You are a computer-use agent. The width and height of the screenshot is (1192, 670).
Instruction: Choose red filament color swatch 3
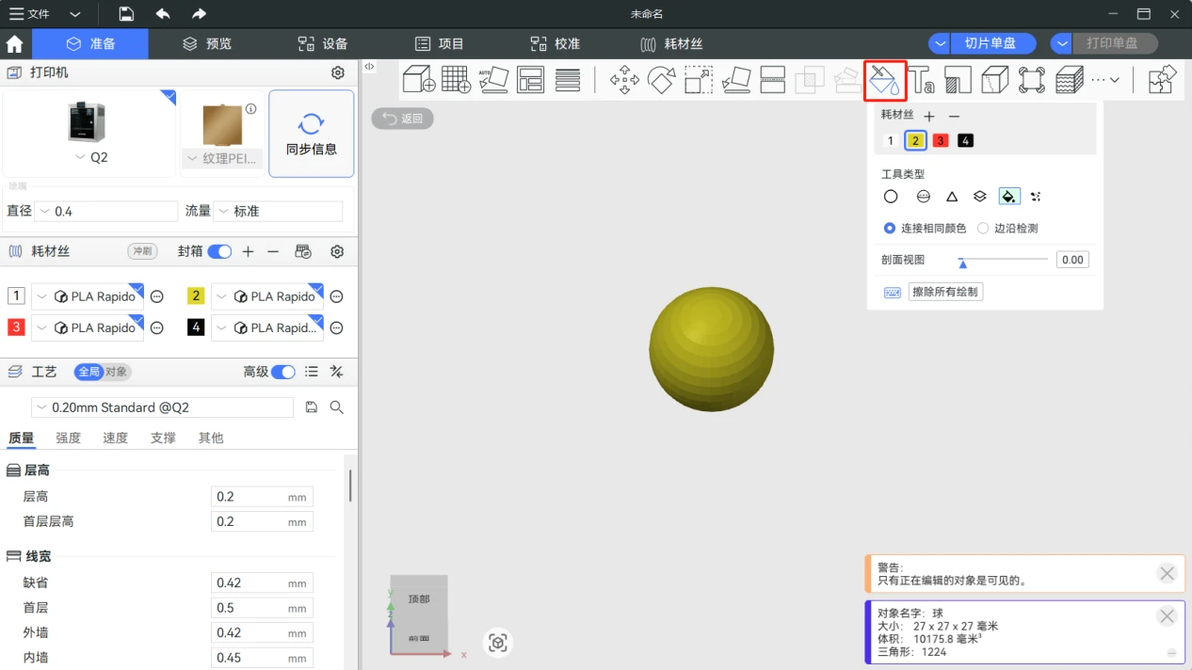tap(940, 141)
